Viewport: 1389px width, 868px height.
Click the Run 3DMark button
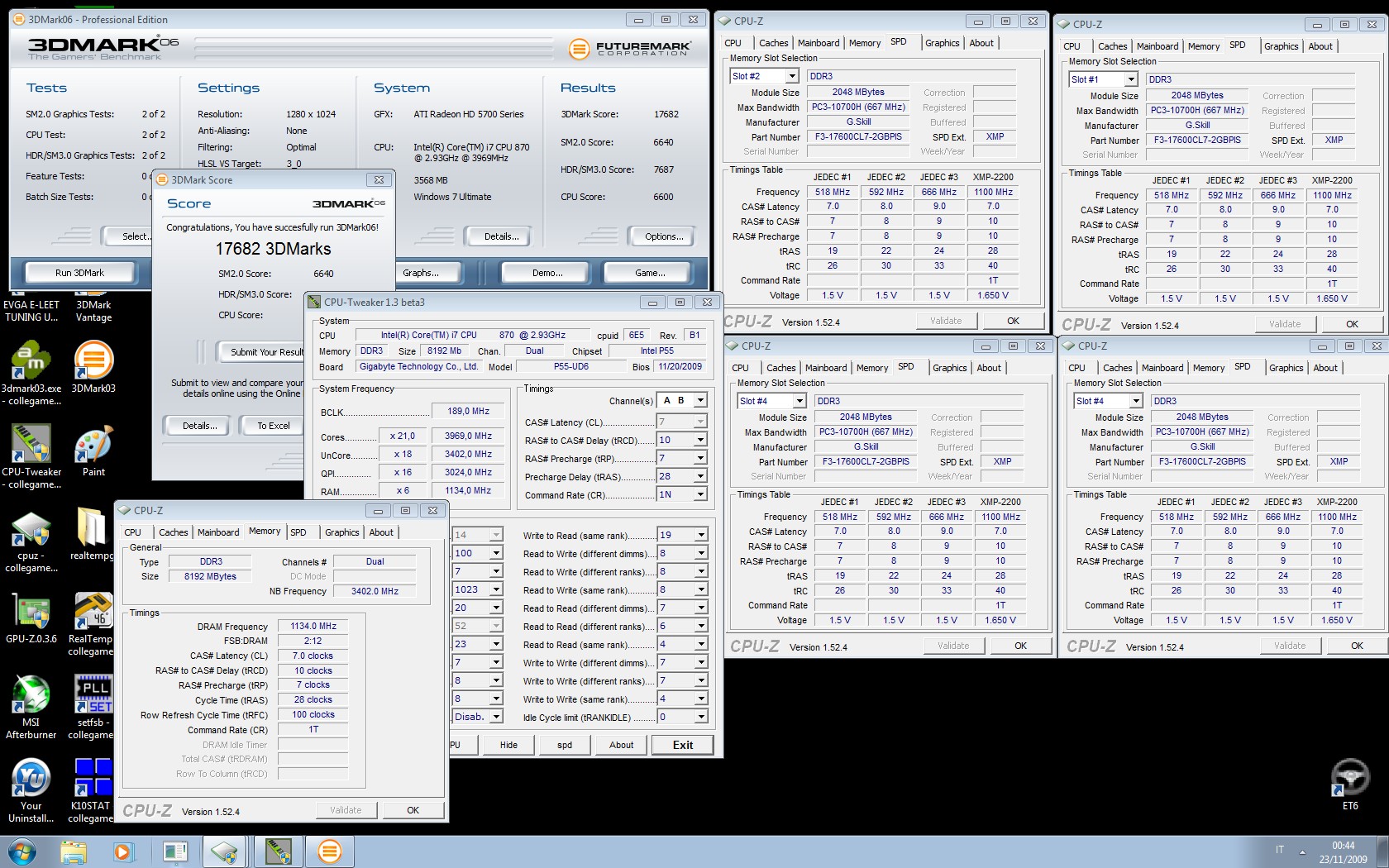(79, 273)
